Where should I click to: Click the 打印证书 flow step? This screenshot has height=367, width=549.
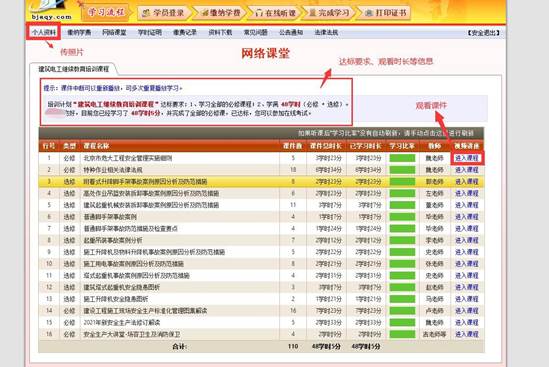click(x=385, y=13)
